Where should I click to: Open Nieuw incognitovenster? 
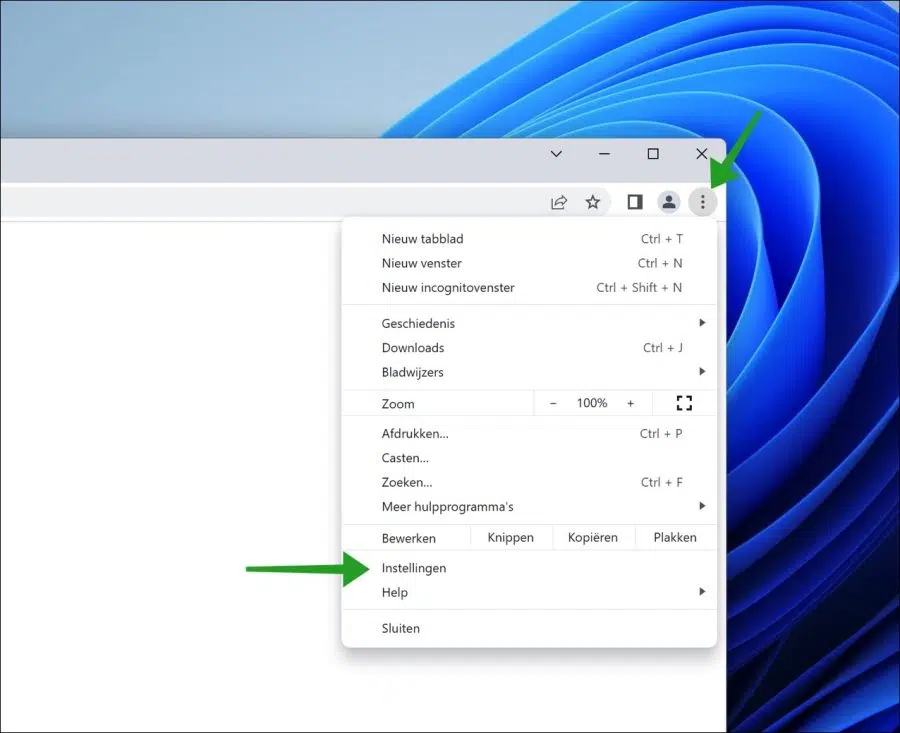(529, 288)
